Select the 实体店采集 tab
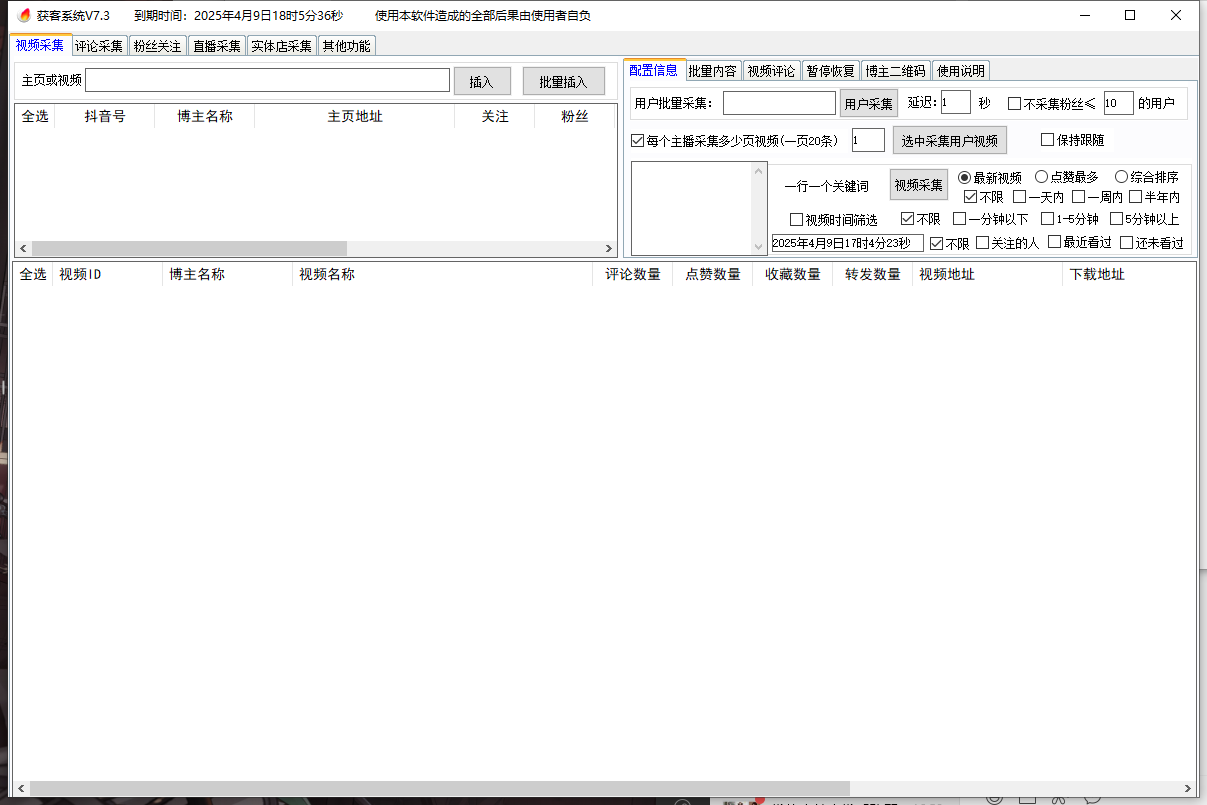Viewport: 1207px width, 805px height. click(x=281, y=46)
